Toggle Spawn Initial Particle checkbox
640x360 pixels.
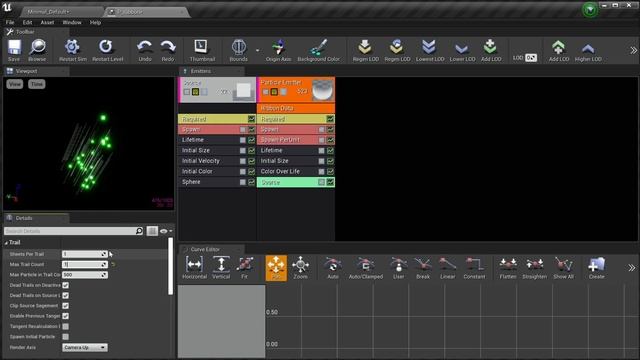tap(66, 337)
